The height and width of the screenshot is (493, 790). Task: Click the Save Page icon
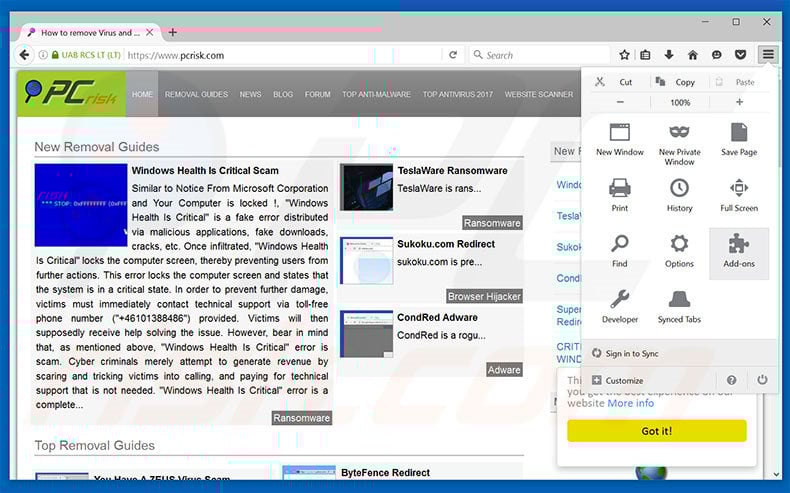[739, 132]
